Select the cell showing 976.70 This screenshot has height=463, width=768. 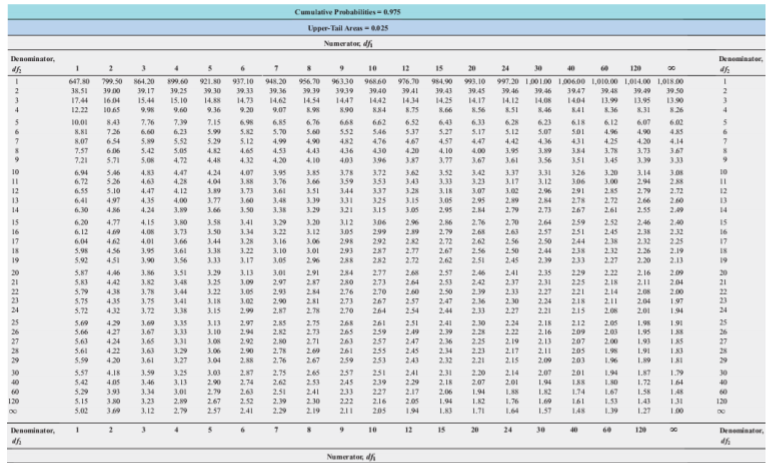point(408,81)
